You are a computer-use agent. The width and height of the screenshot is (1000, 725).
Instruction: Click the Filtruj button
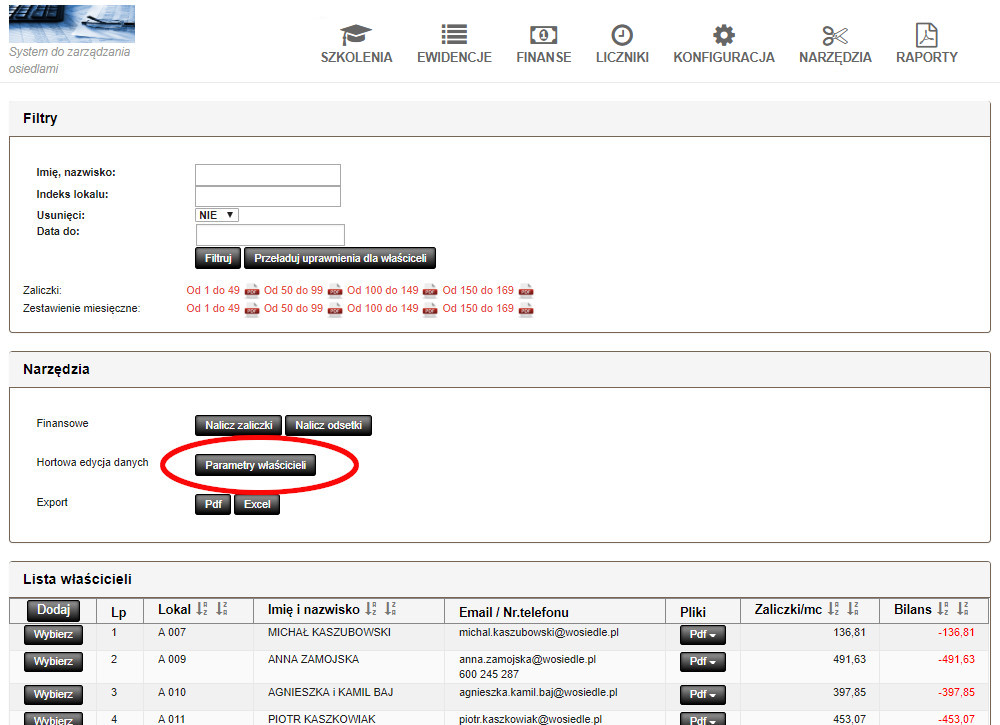(x=218, y=258)
